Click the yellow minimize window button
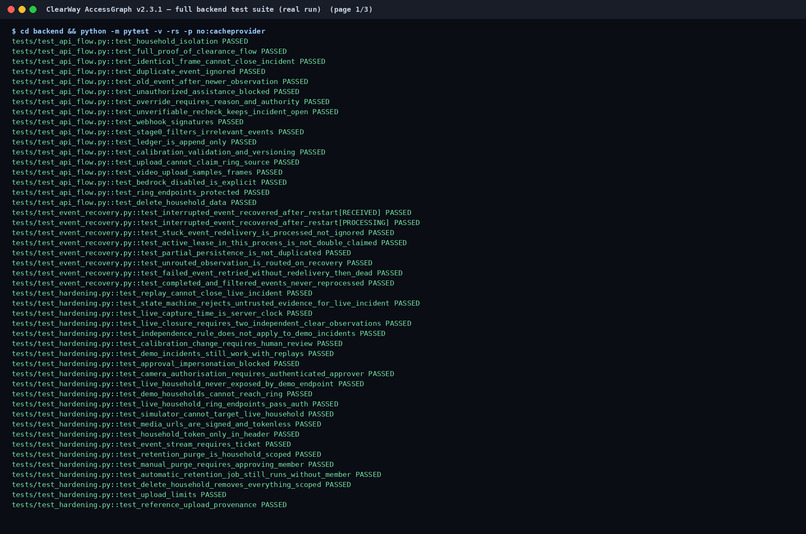 click(22, 9)
